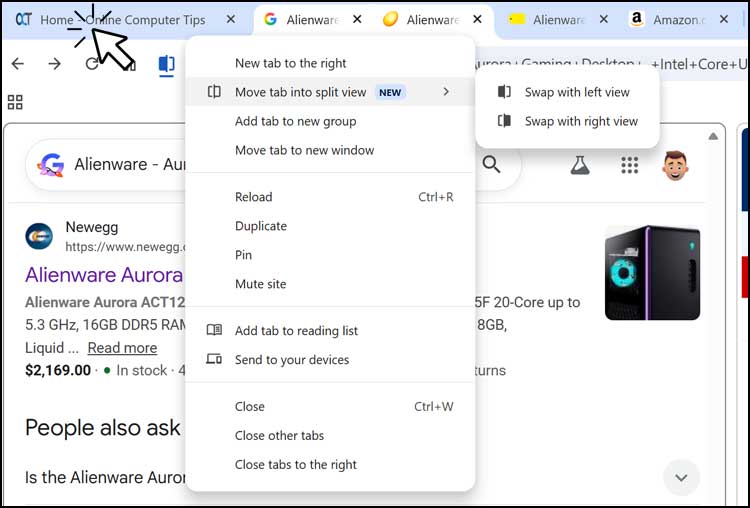Close the yellow-icon Alienware tab
The image size is (750, 508).
(x=604, y=19)
